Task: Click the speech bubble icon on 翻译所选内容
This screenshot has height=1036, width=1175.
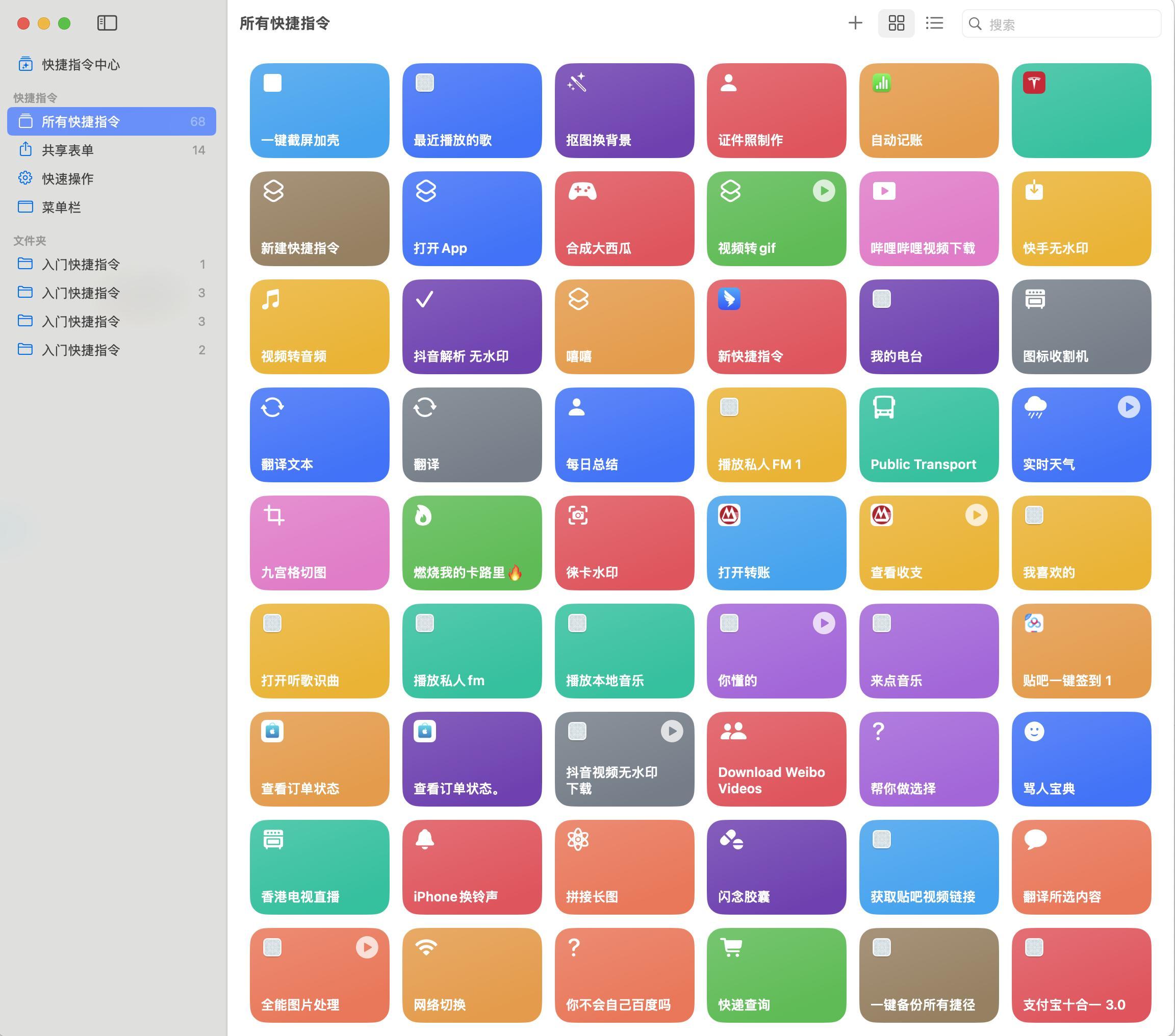Action: coord(1035,840)
